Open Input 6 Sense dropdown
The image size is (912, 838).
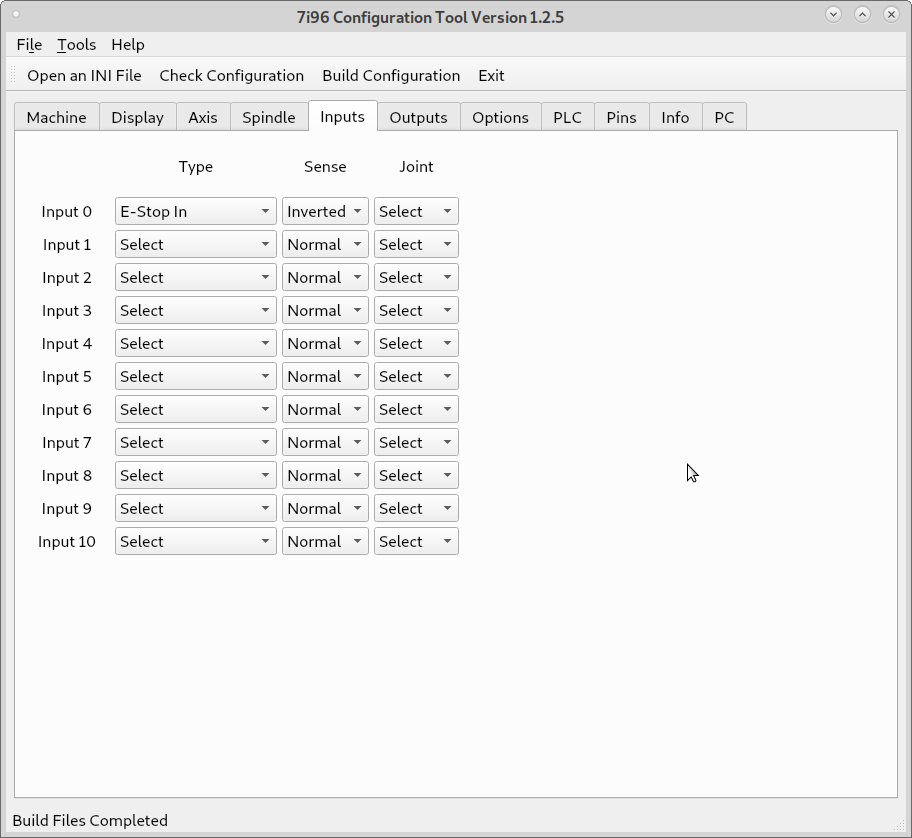[325, 409]
